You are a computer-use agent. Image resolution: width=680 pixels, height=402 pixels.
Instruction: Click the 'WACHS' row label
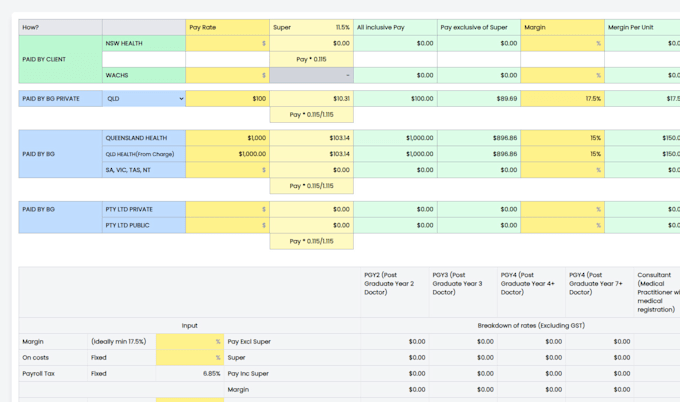coord(117,75)
